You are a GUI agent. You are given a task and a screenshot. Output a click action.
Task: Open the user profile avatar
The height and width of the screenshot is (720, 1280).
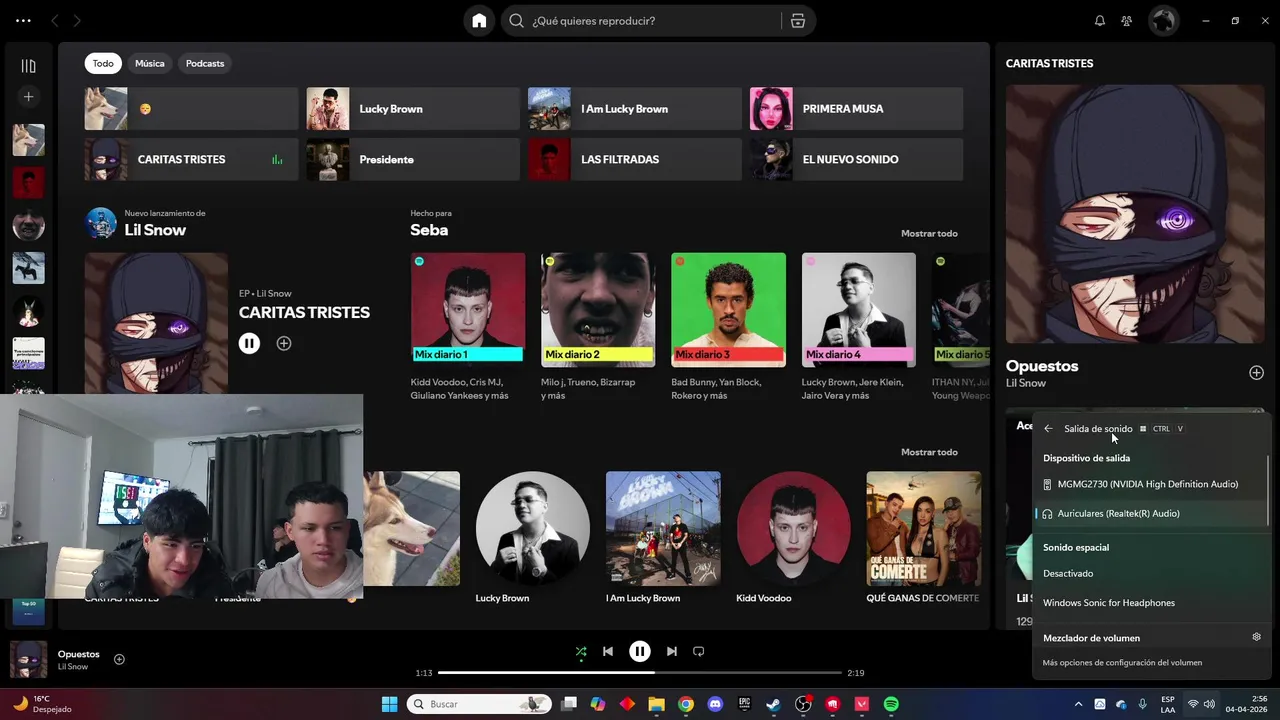pyautogui.click(x=1163, y=21)
